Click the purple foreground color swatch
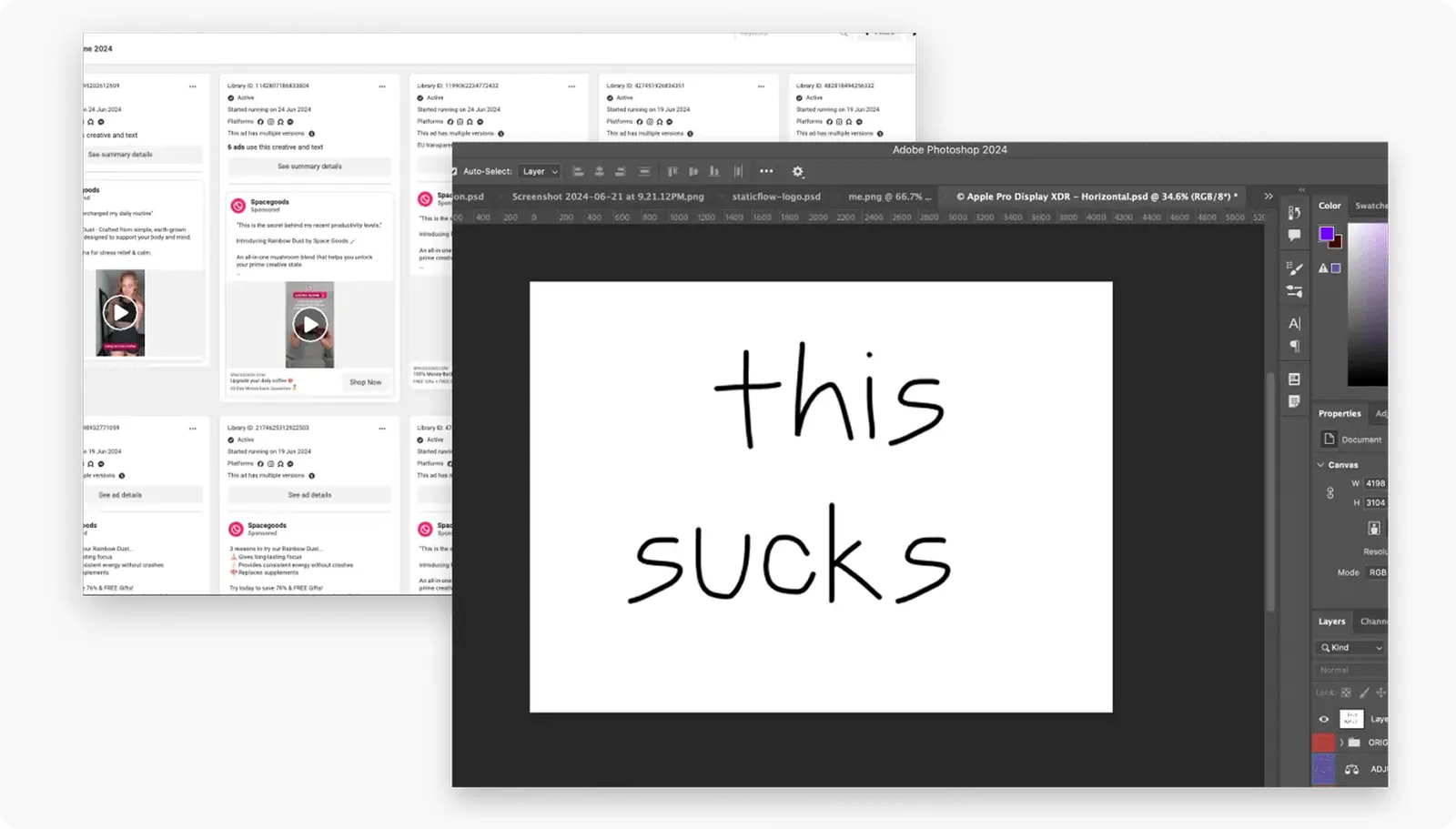Viewport: 1456px width, 829px height. pos(1327,234)
